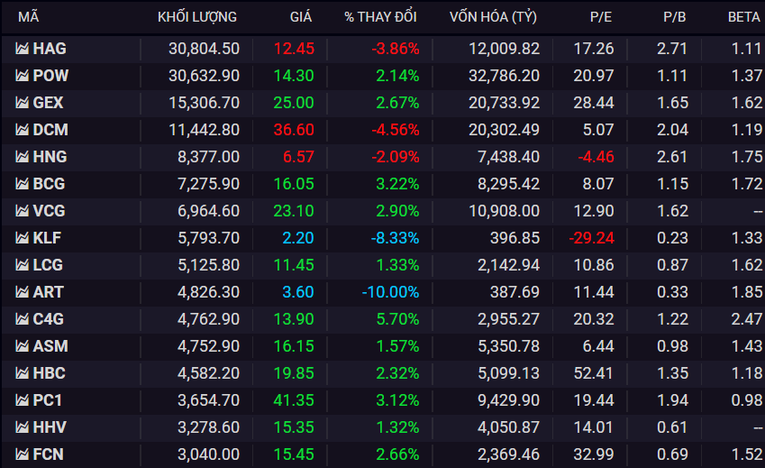
Task: Open the chart icon beside HNG
Action: (x=22, y=157)
